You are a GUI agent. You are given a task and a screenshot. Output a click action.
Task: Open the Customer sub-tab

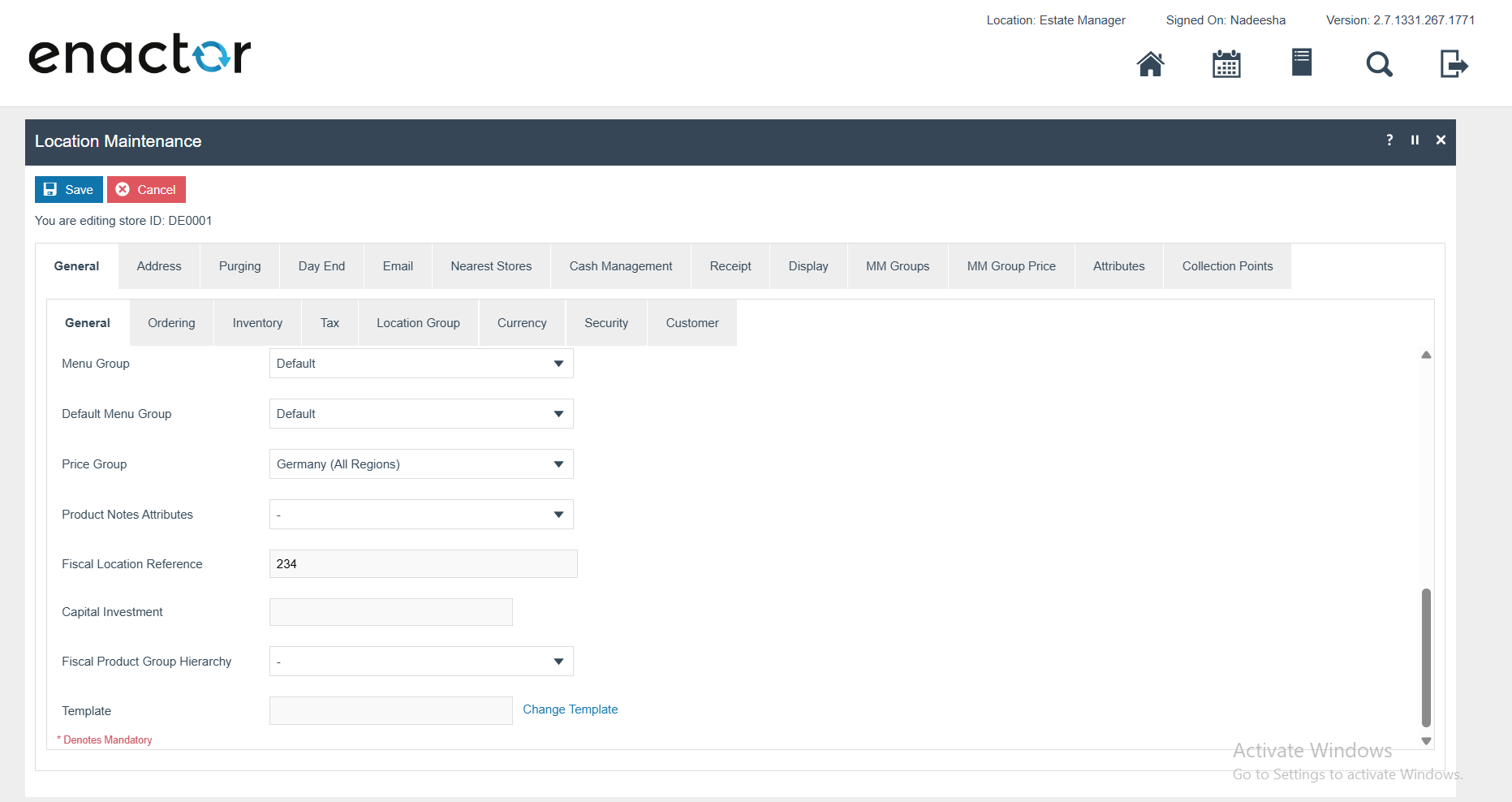click(x=692, y=323)
